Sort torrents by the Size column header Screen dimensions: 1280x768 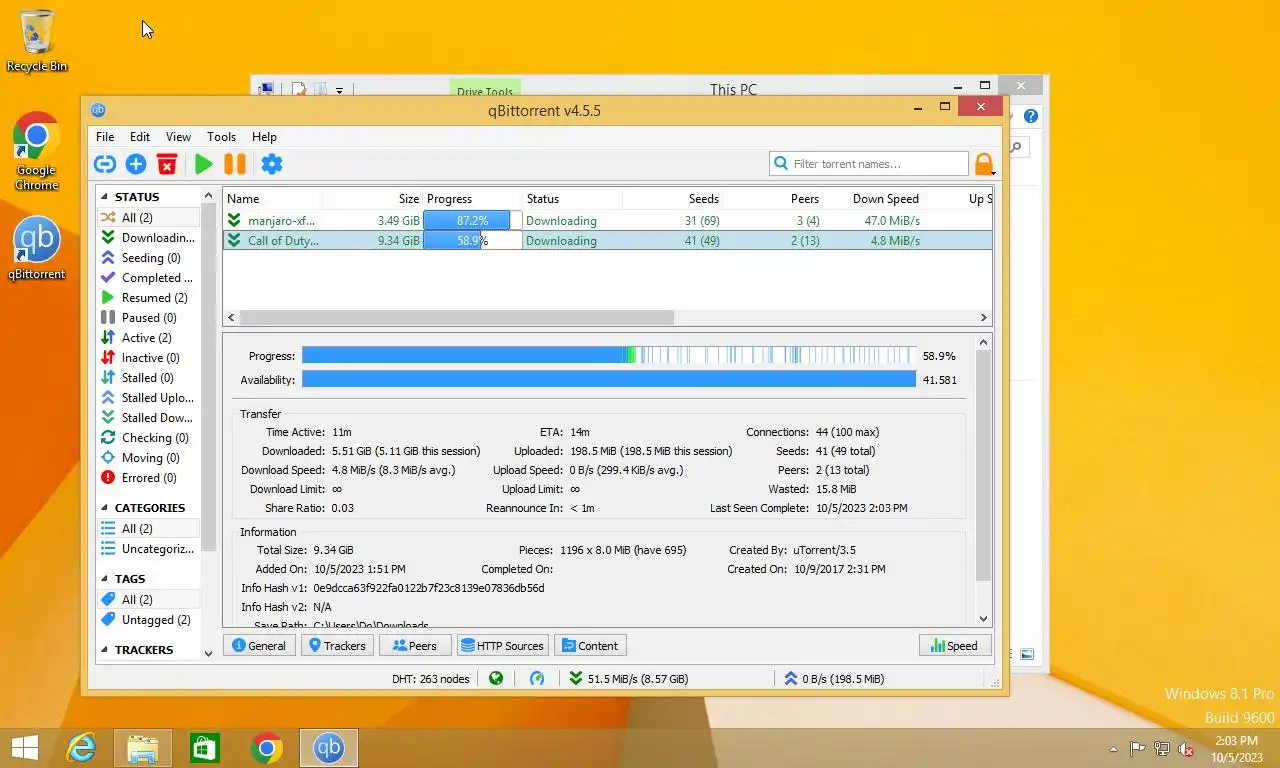coord(372,199)
